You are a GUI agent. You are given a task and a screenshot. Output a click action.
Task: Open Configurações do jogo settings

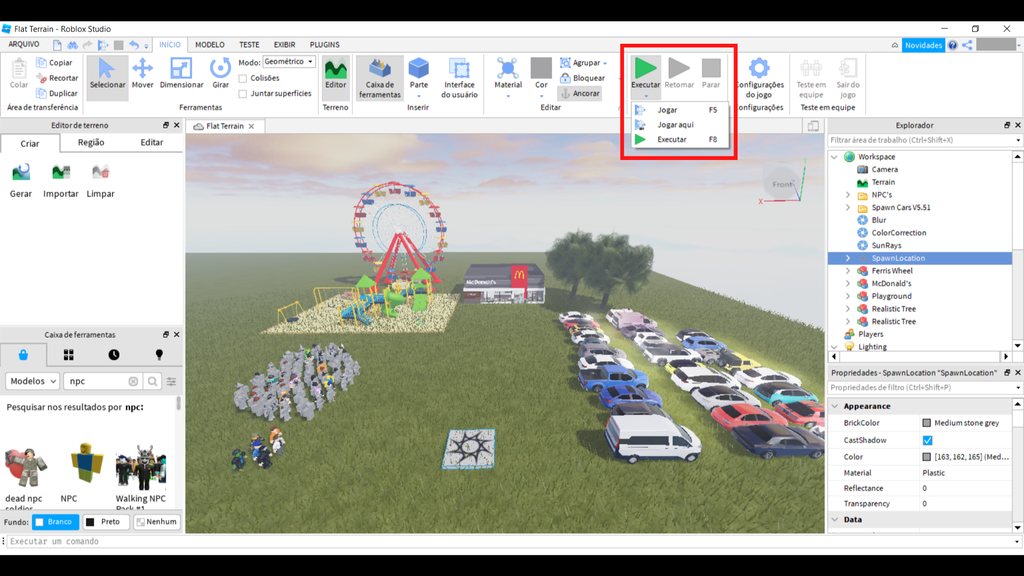click(759, 78)
